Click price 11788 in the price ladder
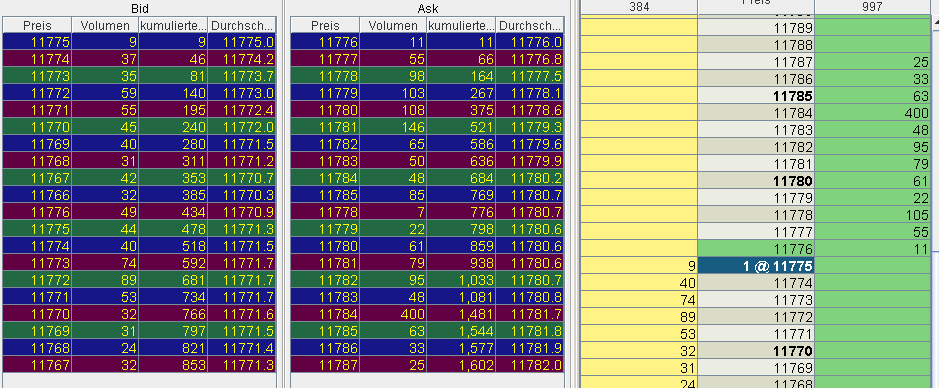The width and height of the screenshot is (939, 388). pyautogui.click(x=756, y=45)
